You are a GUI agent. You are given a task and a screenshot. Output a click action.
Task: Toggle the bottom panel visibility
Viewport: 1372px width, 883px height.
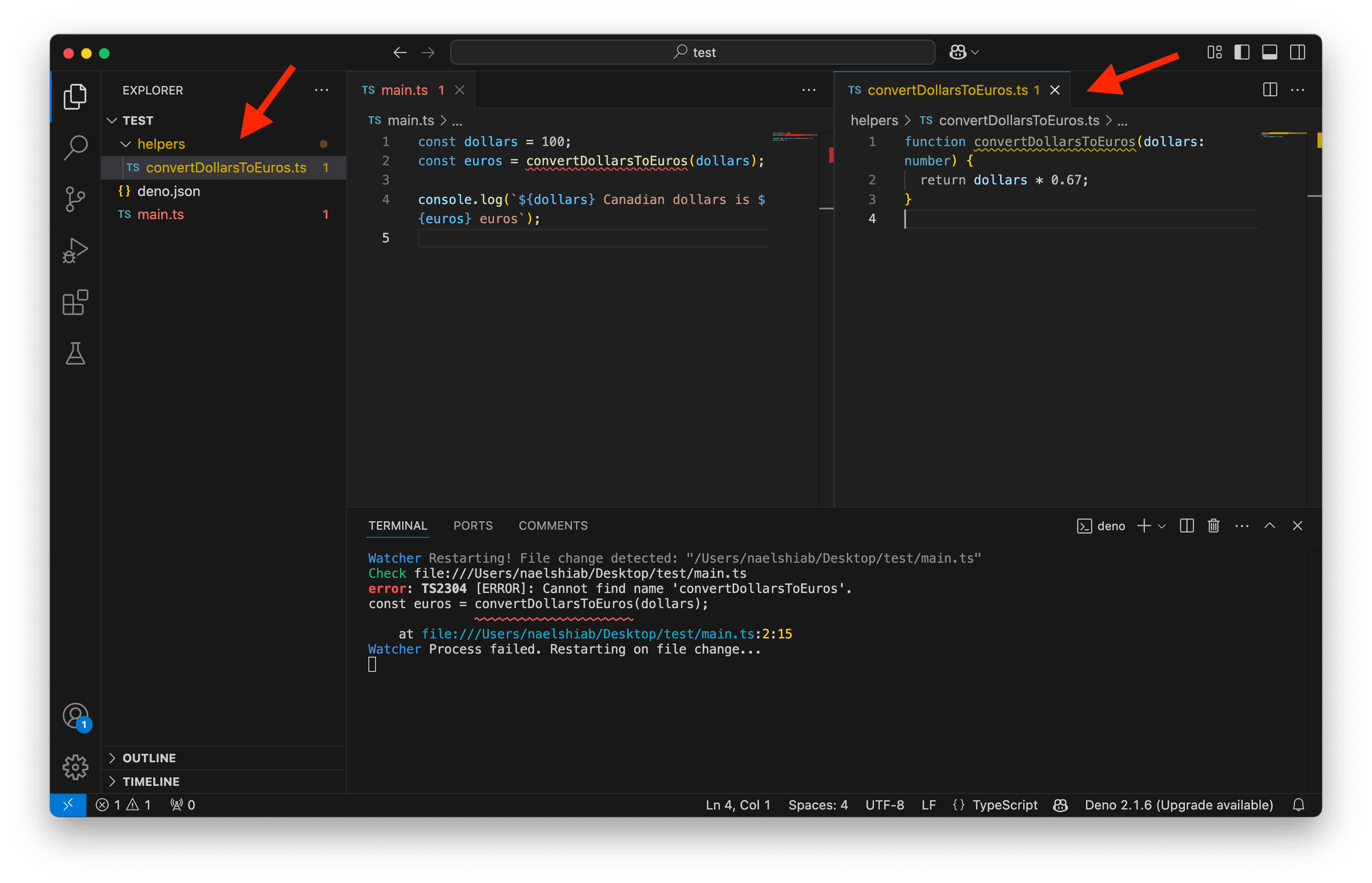point(1269,53)
